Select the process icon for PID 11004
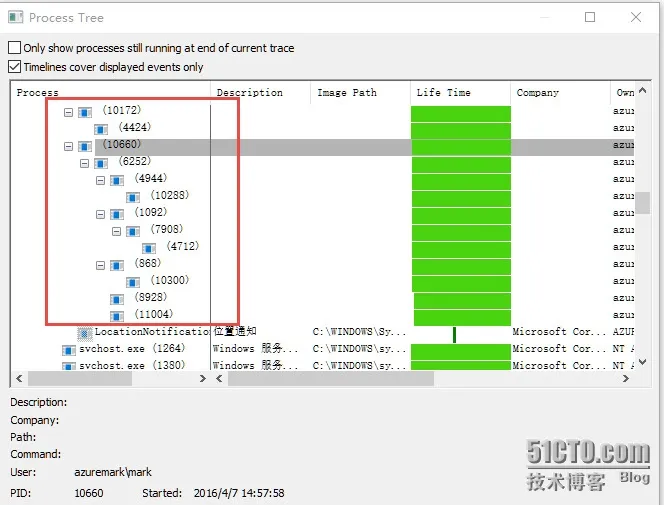664x505 pixels. click(117, 317)
